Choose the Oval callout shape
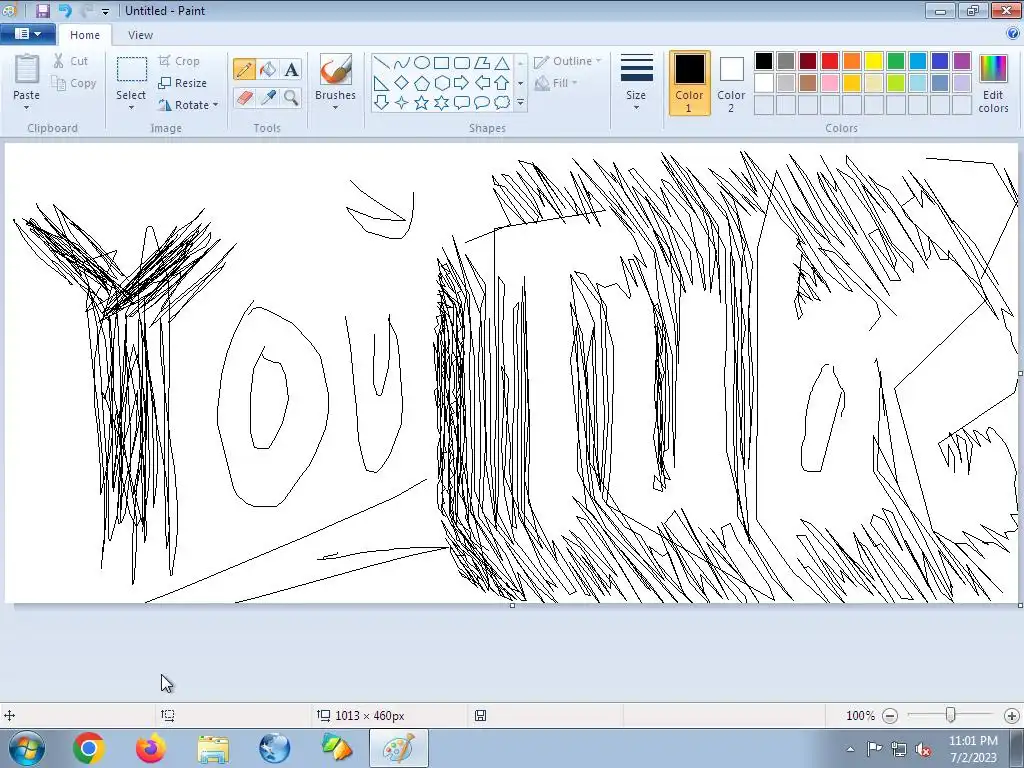The image size is (1024, 768). [x=482, y=103]
